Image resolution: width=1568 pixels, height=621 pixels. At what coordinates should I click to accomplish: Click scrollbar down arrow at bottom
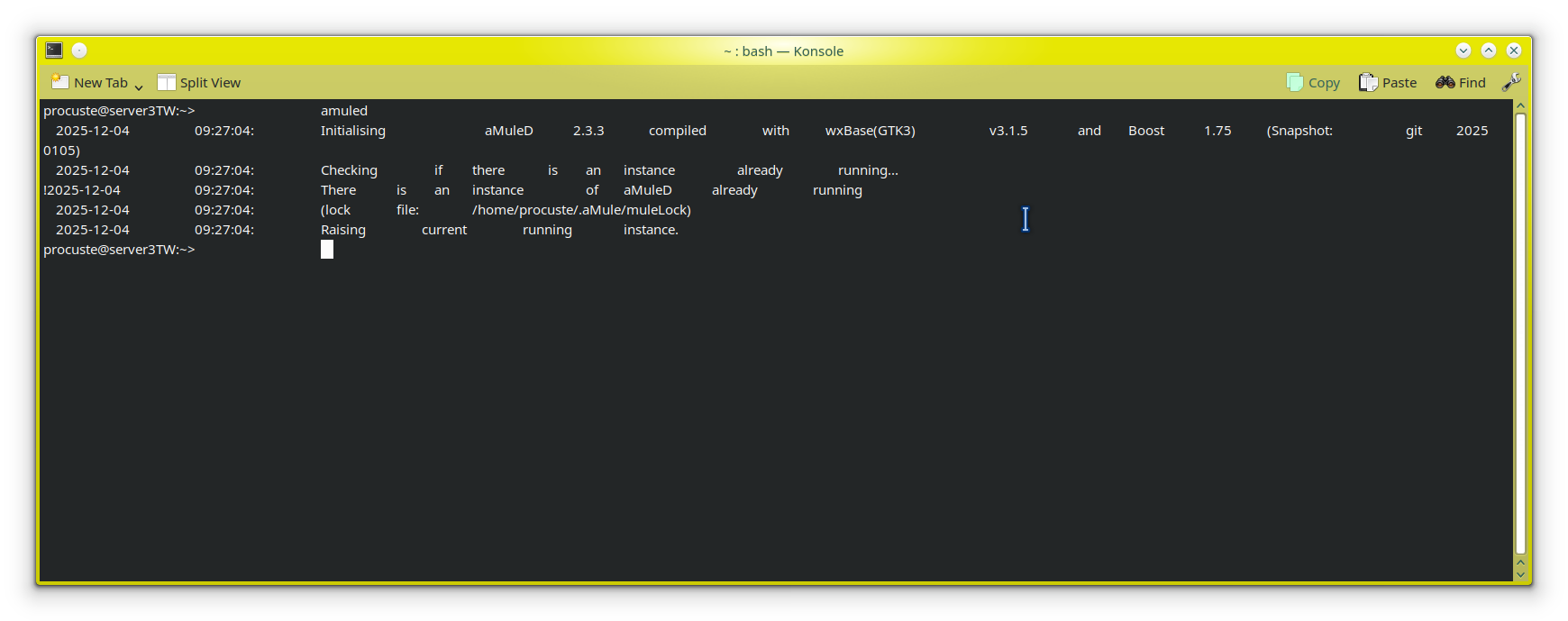click(x=1520, y=574)
